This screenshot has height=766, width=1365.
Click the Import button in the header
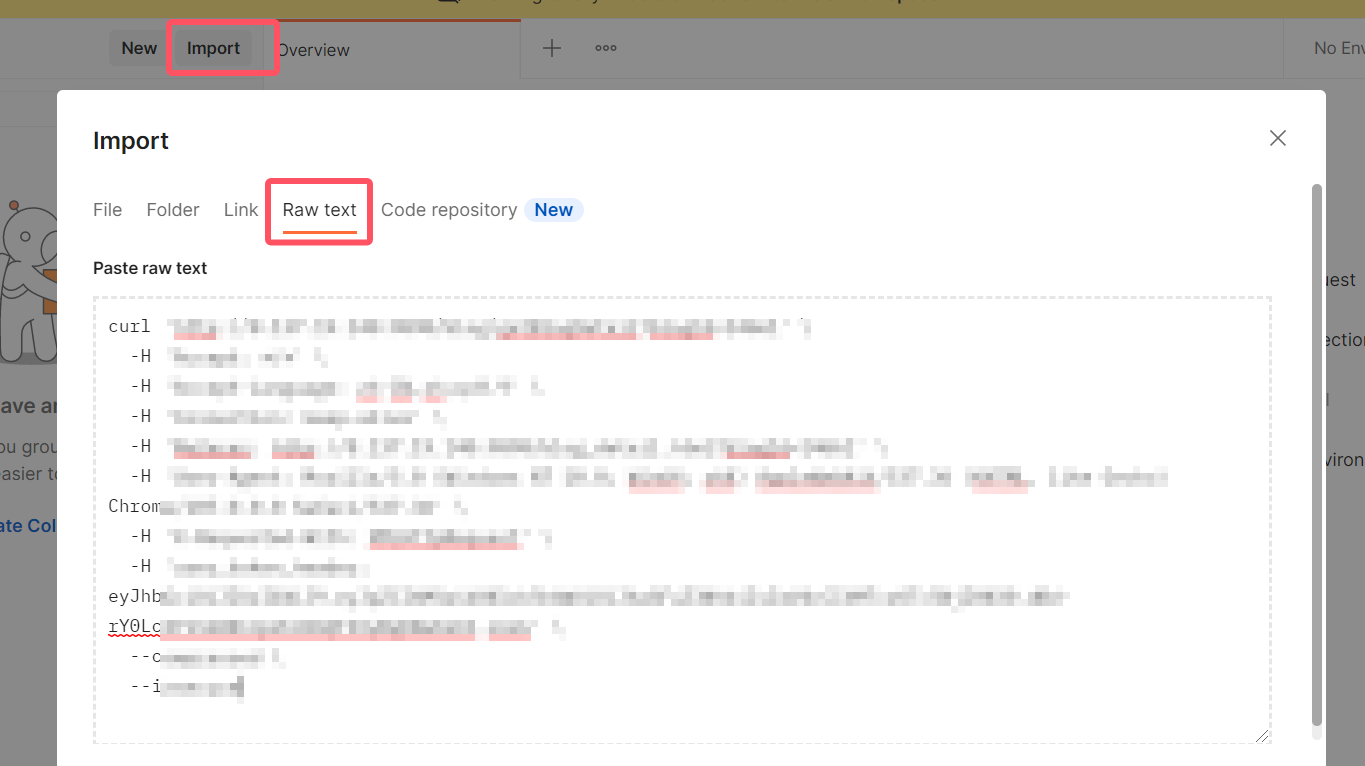[213, 48]
